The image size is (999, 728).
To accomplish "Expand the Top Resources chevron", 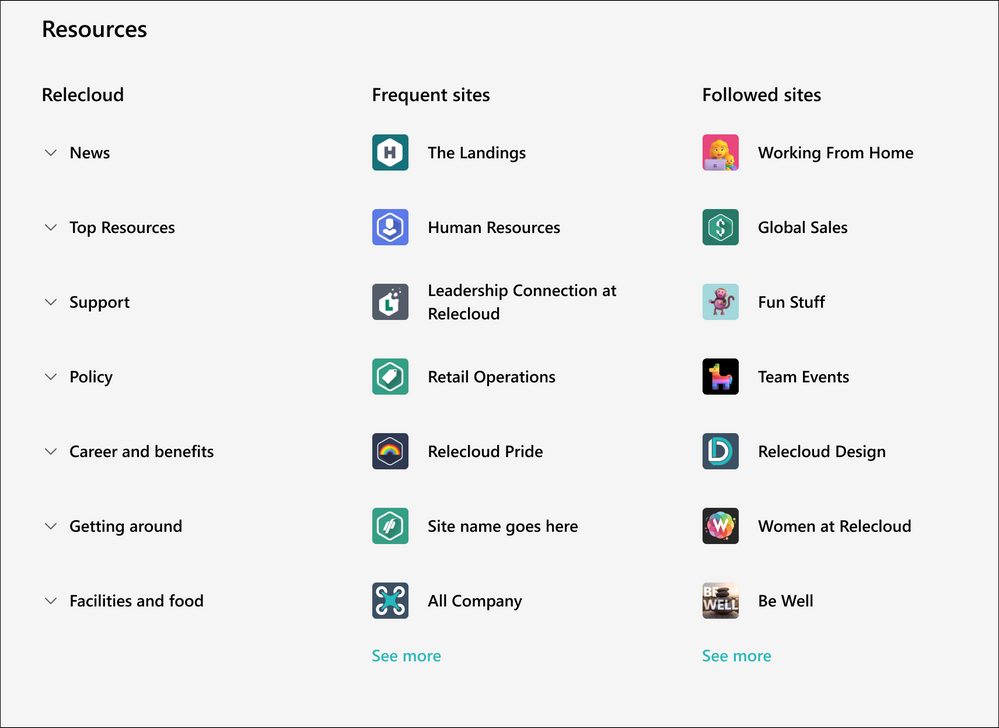I will (51, 228).
